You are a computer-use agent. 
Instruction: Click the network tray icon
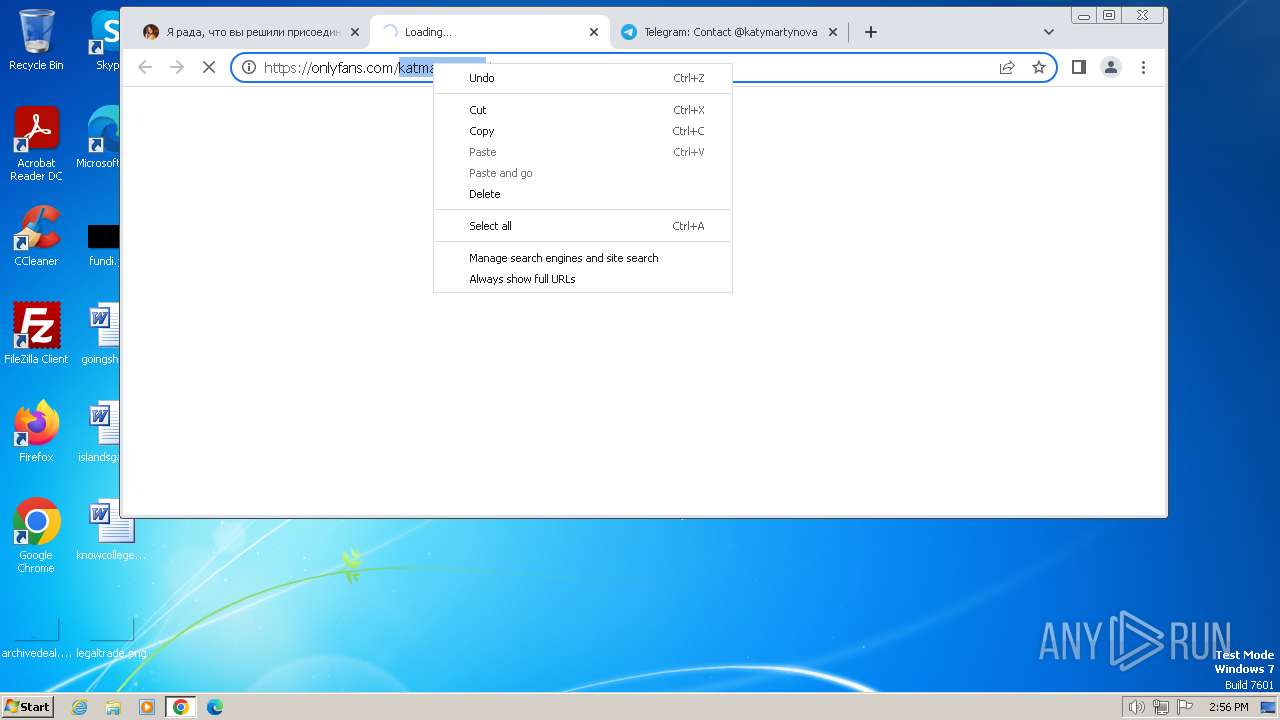tap(1161, 707)
